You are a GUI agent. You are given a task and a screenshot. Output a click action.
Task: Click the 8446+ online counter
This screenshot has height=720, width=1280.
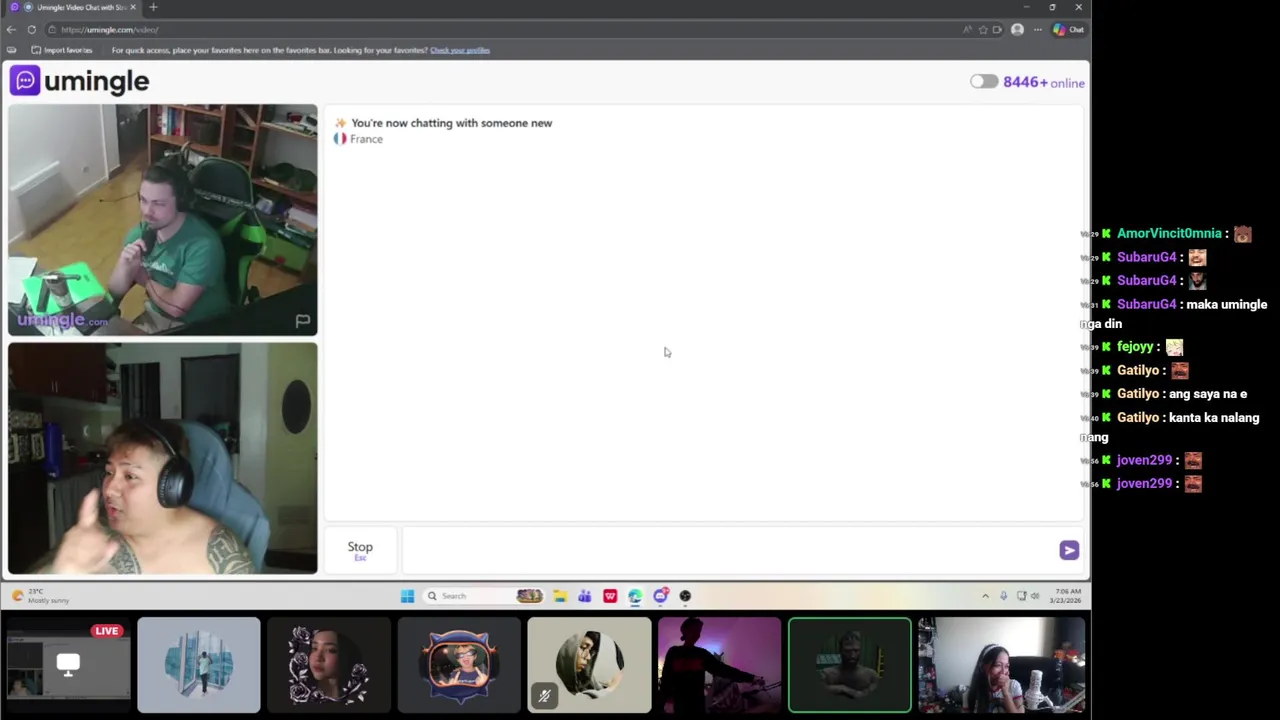pos(1043,82)
